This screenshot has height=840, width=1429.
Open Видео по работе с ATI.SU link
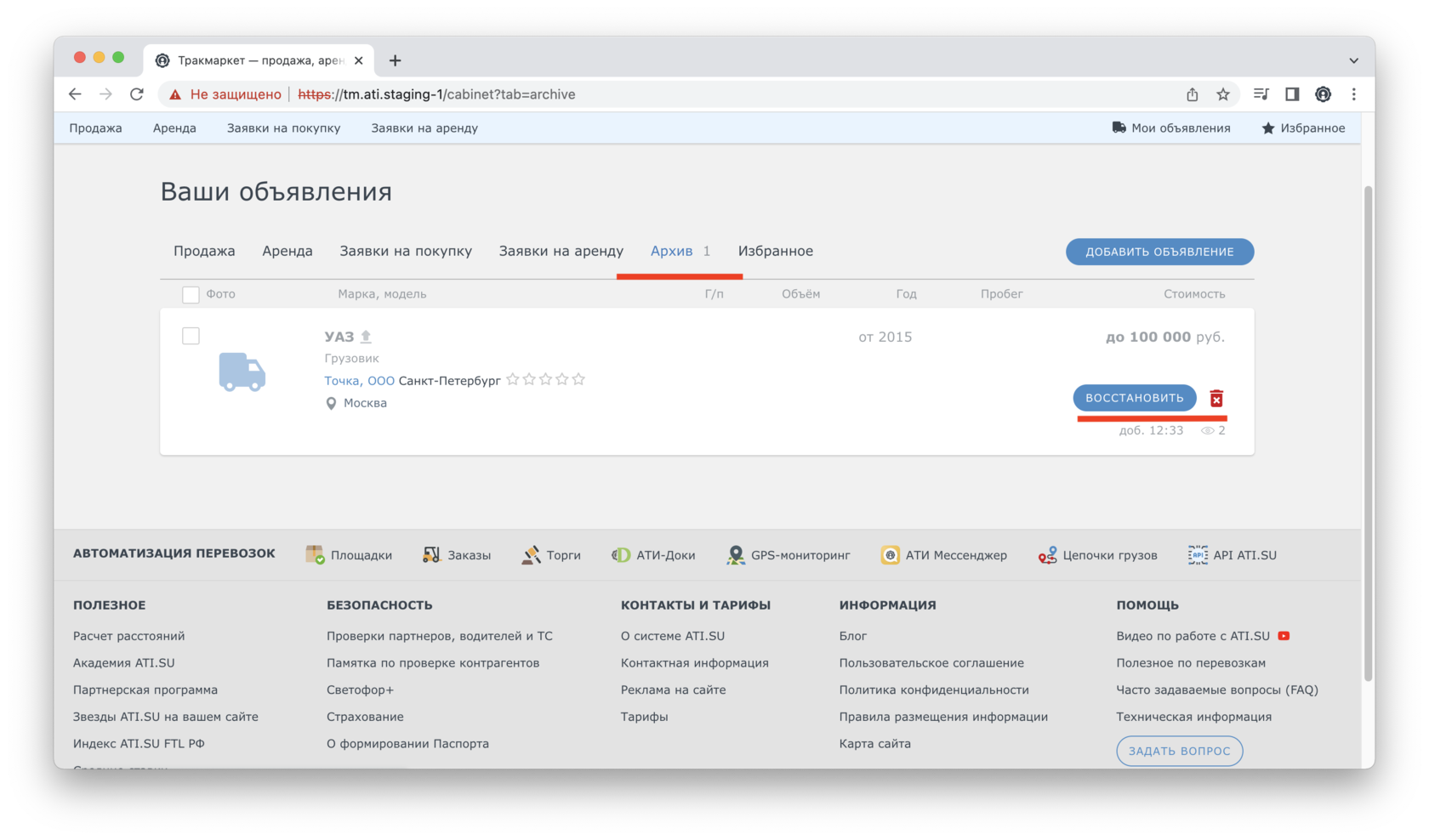click(x=1202, y=636)
